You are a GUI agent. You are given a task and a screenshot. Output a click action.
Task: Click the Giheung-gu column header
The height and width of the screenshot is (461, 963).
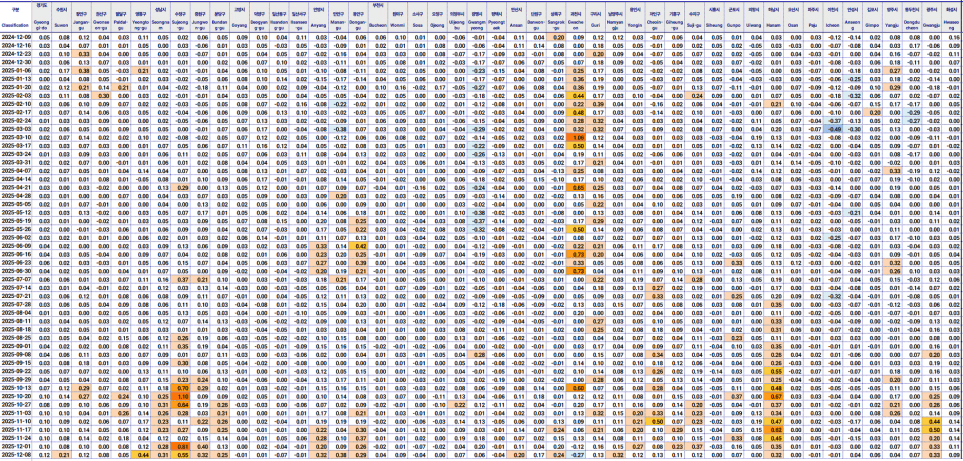(x=677, y=18)
